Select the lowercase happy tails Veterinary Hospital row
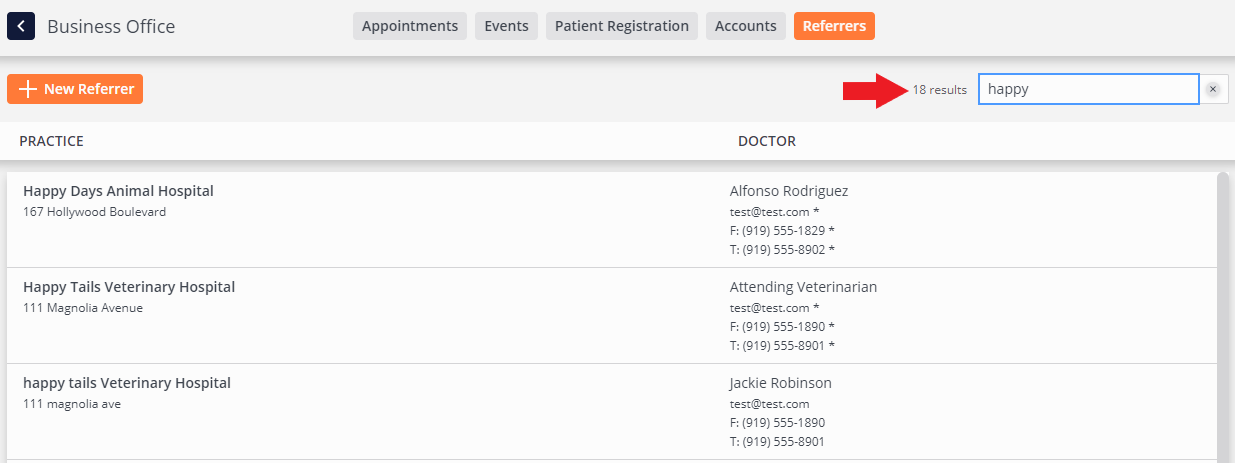Viewport: 1235px width, 463px height. 127,383
